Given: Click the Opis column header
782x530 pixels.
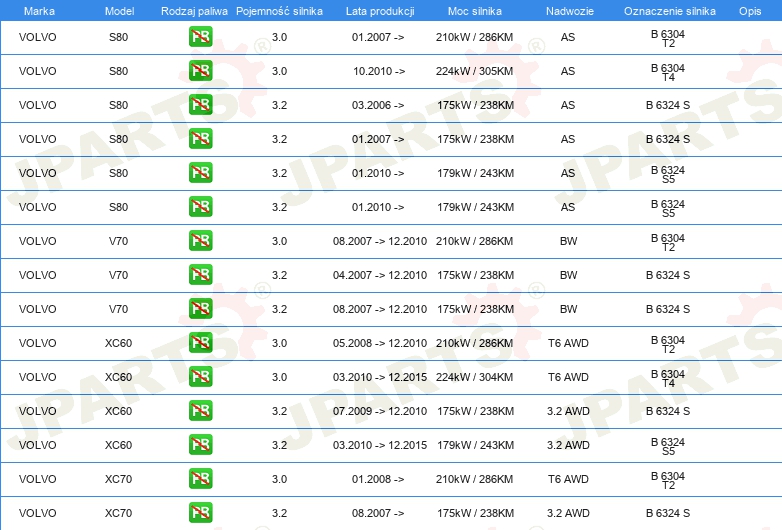Looking at the screenshot, I should point(750,11).
